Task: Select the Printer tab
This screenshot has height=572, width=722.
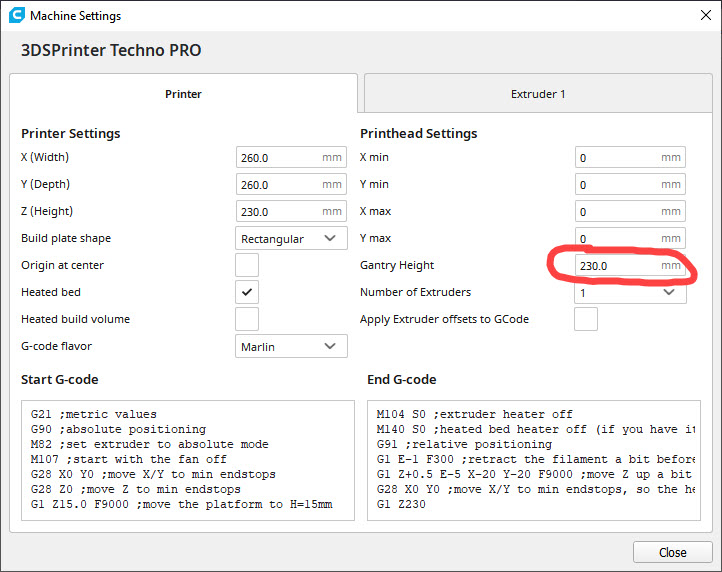Action: click(x=183, y=93)
